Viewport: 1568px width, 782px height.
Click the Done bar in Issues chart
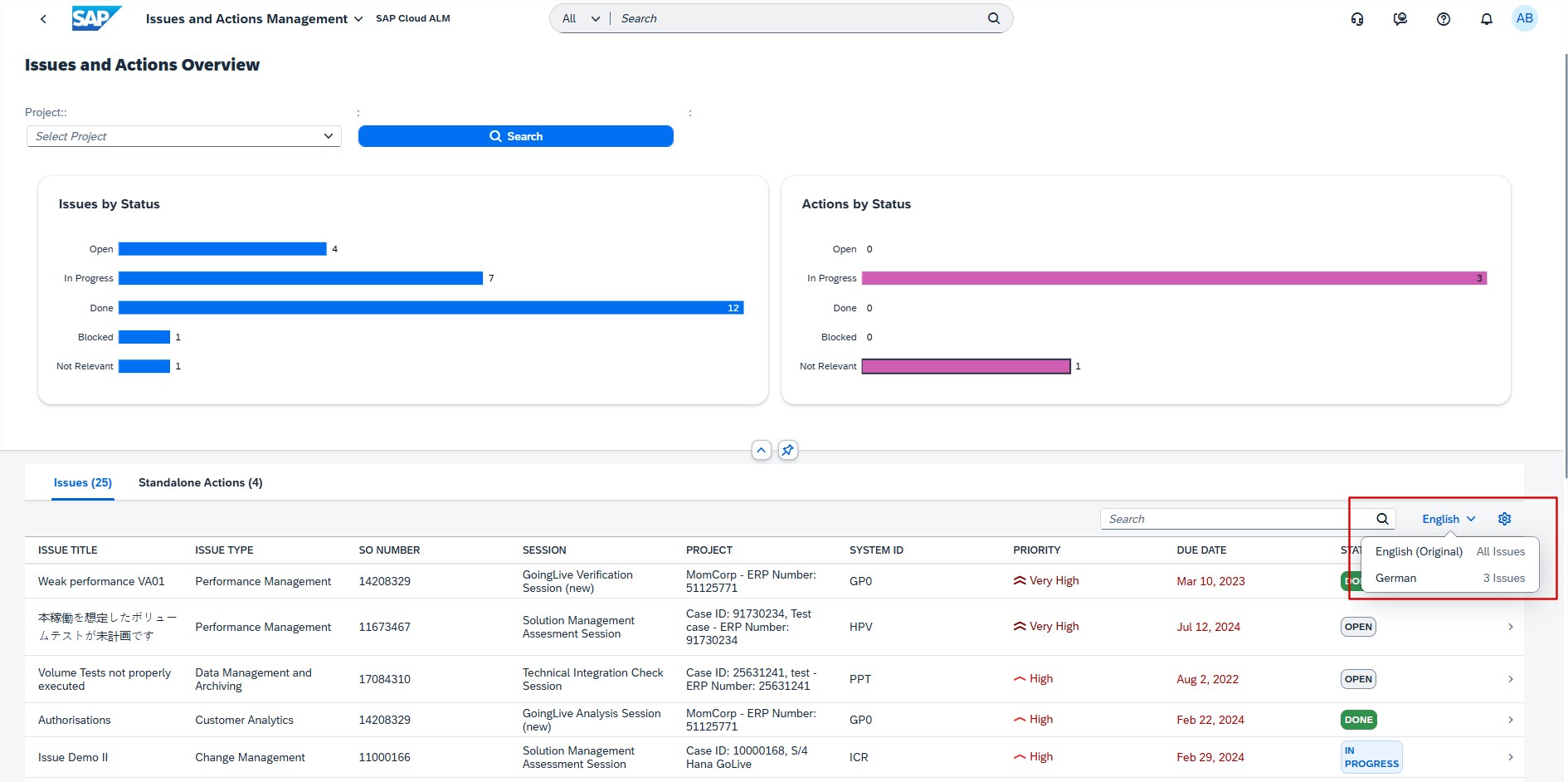coord(431,308)
